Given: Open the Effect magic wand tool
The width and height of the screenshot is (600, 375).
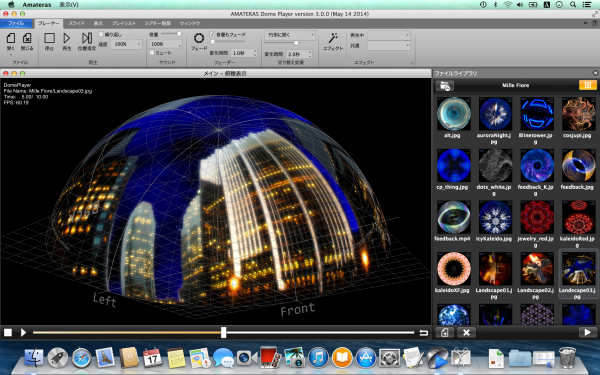Looking at the screenshot, I should (x=333, y=38).
